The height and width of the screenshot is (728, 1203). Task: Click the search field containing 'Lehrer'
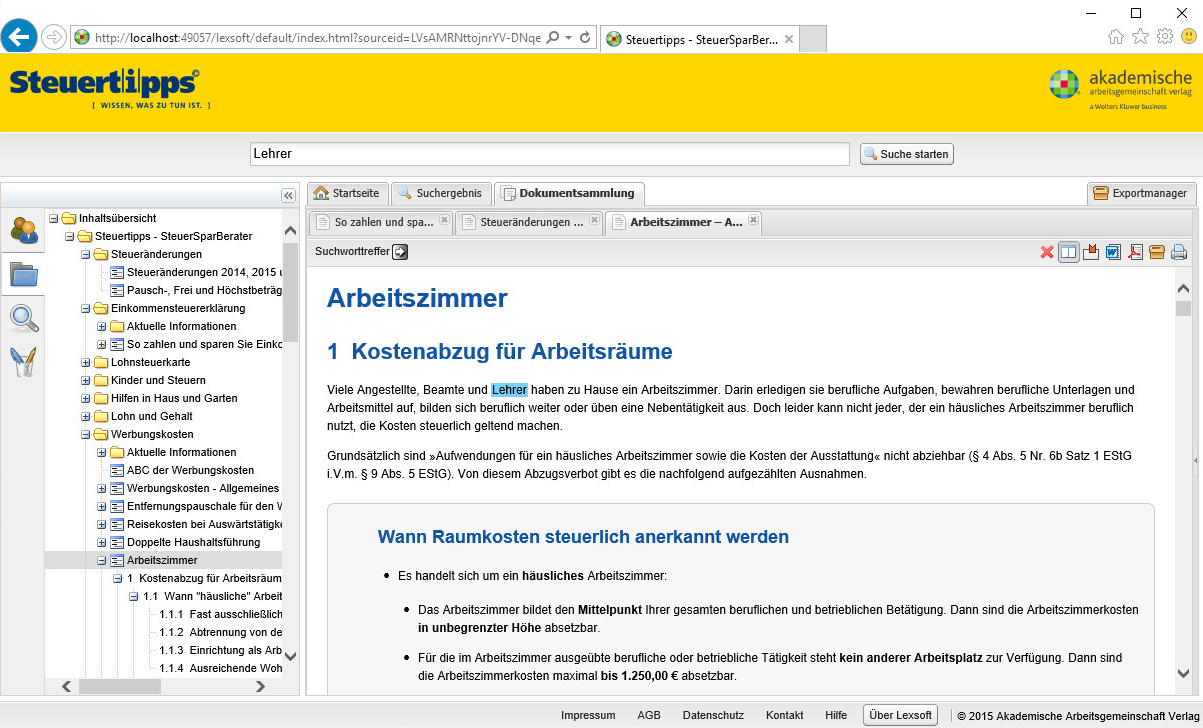coord(549,154)
